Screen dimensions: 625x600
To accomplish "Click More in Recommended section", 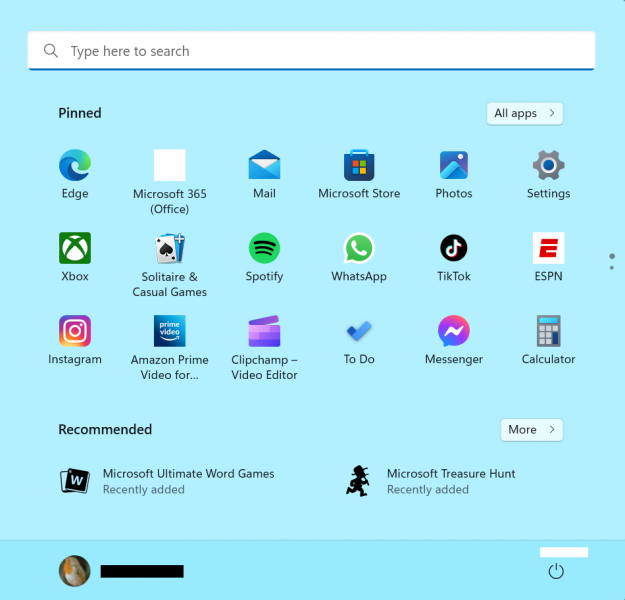I will click(x=532, y=429).
